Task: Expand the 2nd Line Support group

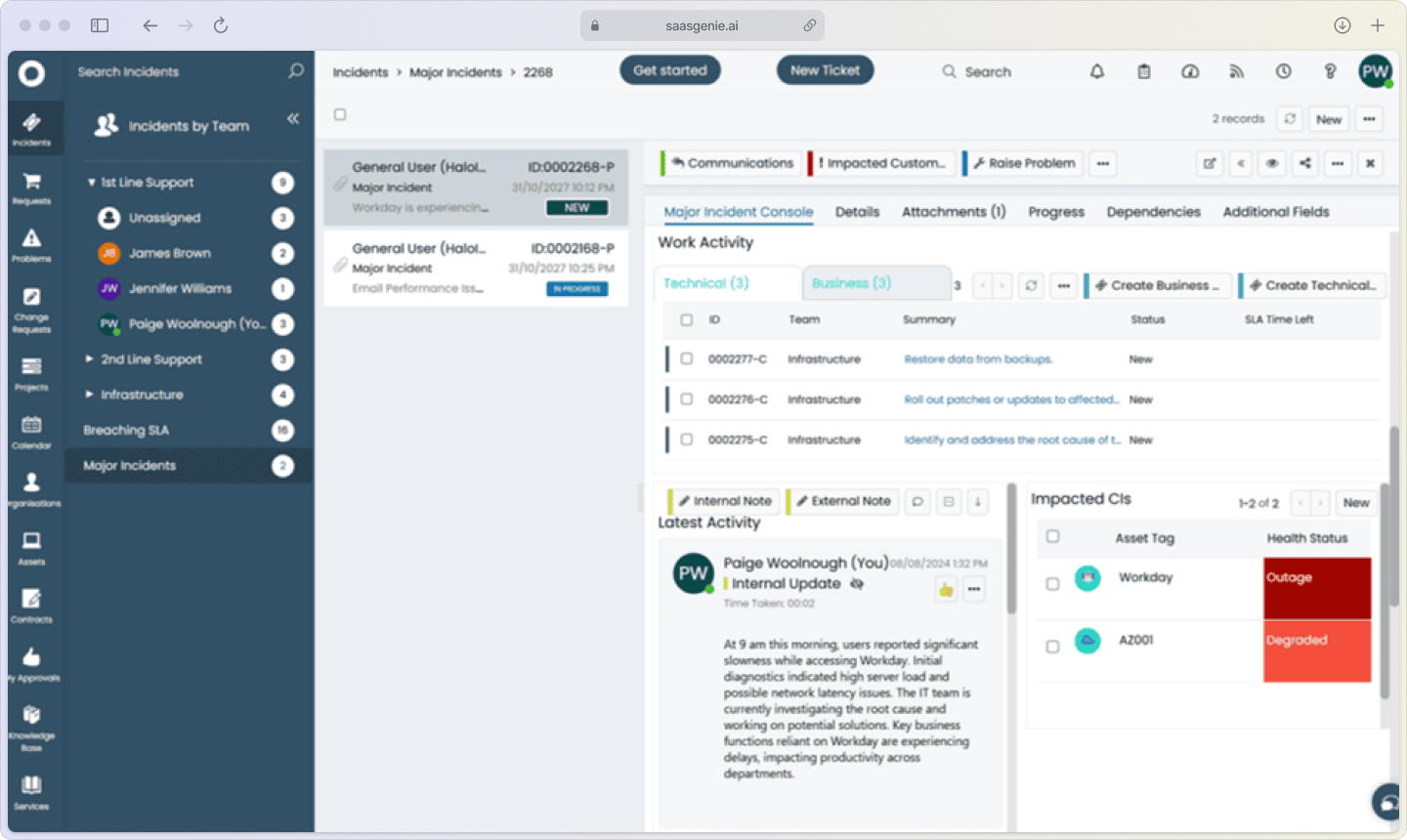Action: coord(89,358)
